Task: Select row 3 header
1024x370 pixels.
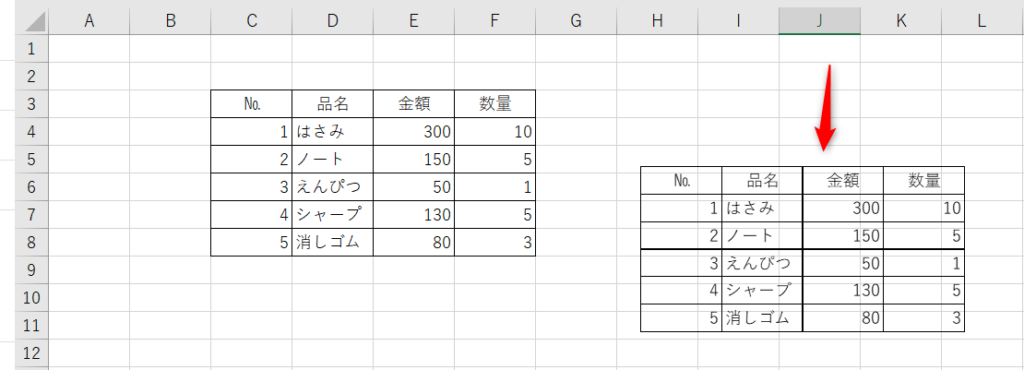Action: pos(33,104)
